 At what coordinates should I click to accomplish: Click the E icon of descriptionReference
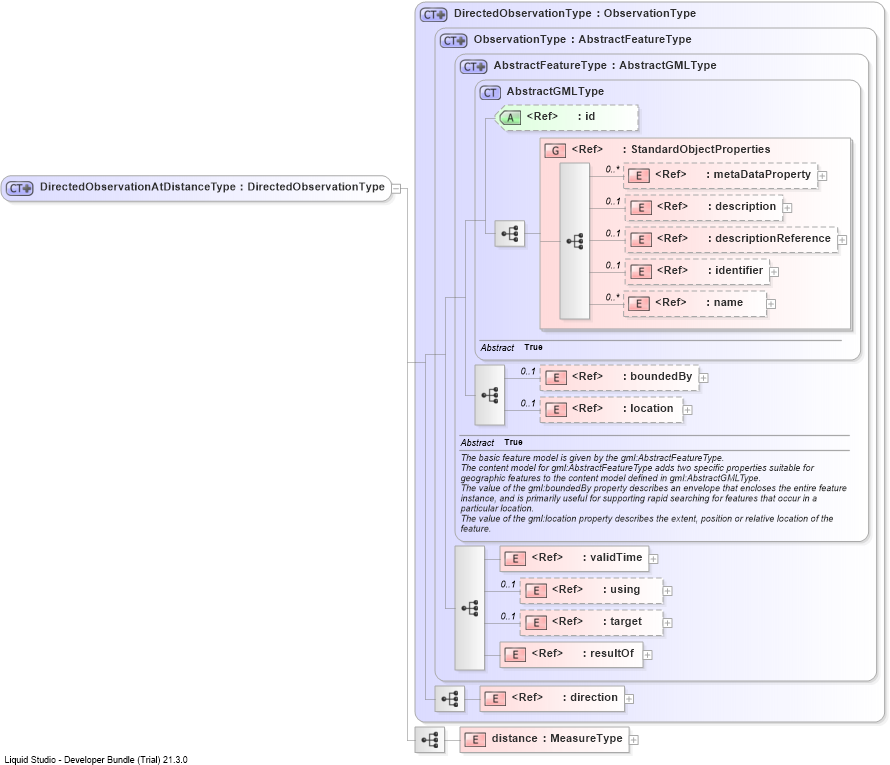pyautogui.click(x=640, y=239)
